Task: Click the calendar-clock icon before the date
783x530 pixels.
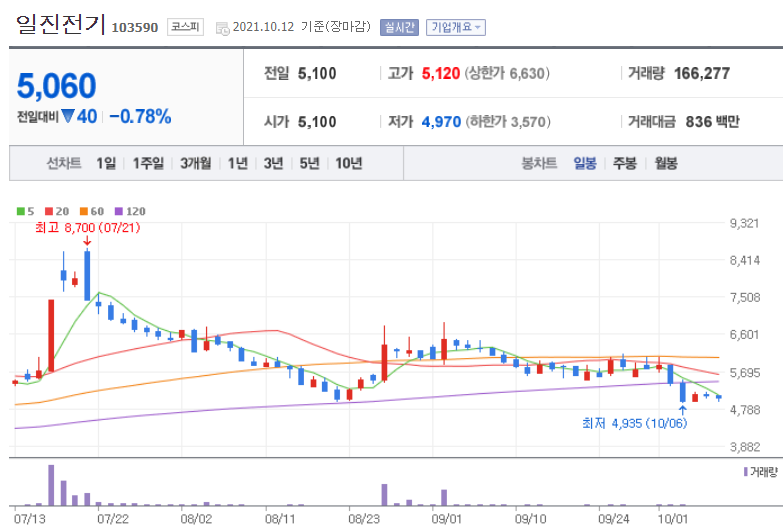Action: [x=222, y=28]
